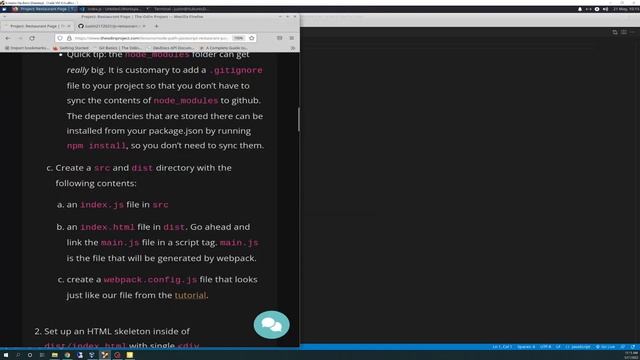Click VS Code toggle layout icon

624,32
